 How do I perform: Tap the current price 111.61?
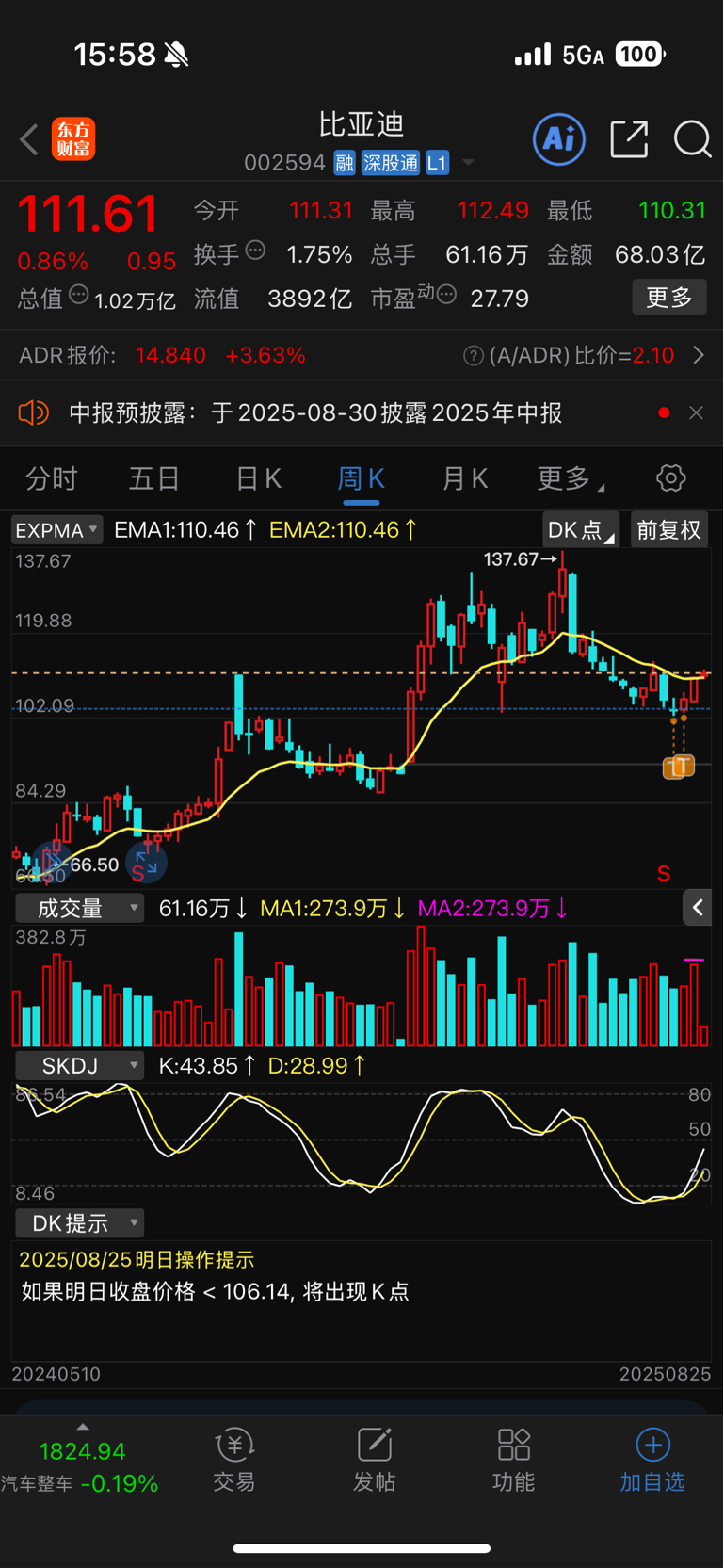(x=88, y=214)
